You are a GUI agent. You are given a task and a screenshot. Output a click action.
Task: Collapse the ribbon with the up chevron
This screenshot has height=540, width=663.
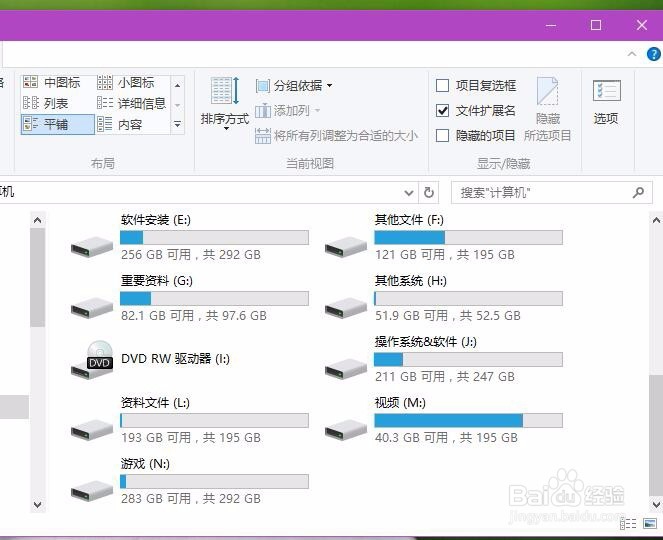coord(632,54)
